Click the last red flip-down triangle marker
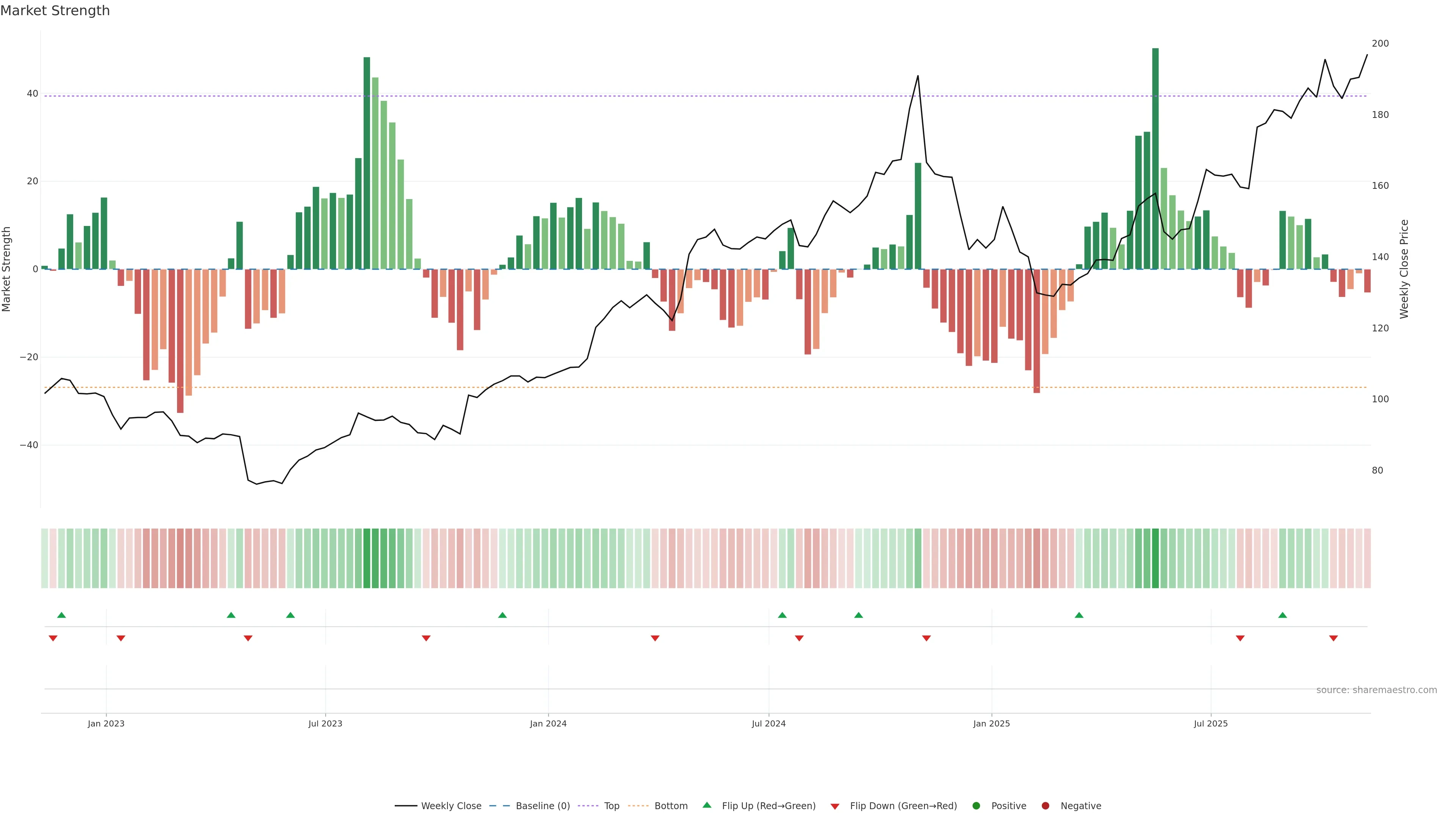Screen dimensions: 1456x819 [x=1334, y=638]
